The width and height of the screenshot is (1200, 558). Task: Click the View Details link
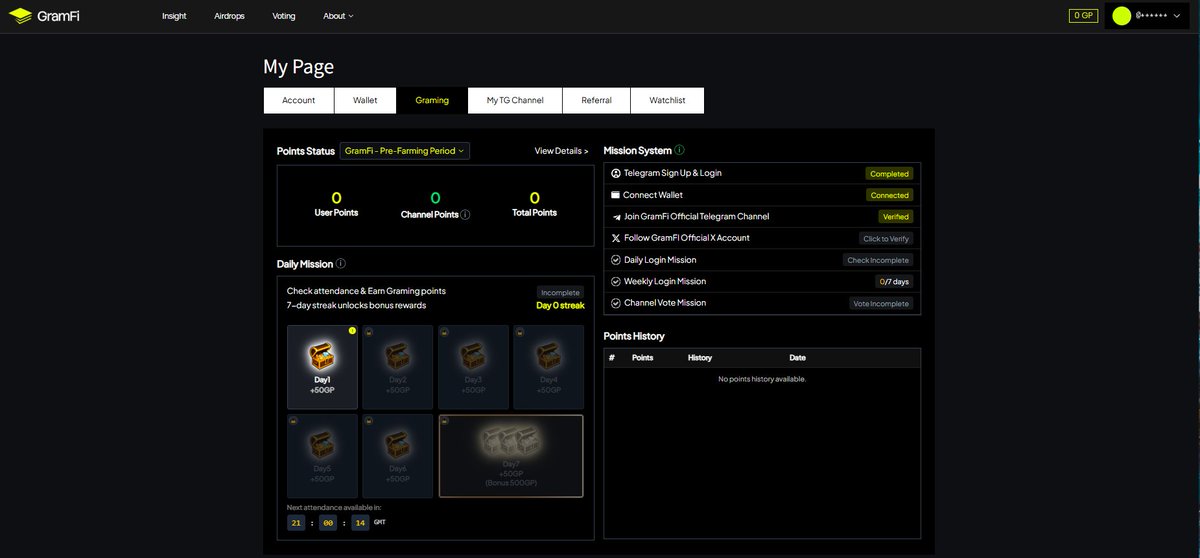[561, 151]
